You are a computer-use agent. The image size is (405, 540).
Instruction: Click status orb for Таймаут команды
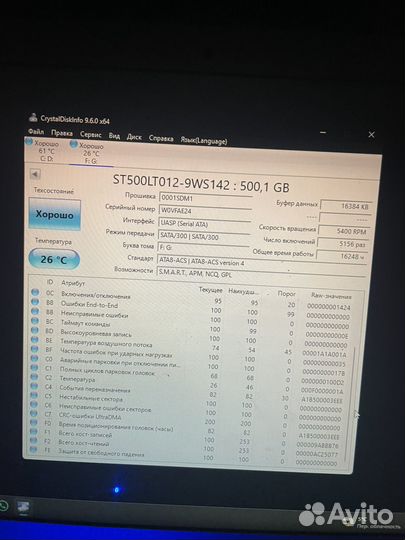coord(35,321)
